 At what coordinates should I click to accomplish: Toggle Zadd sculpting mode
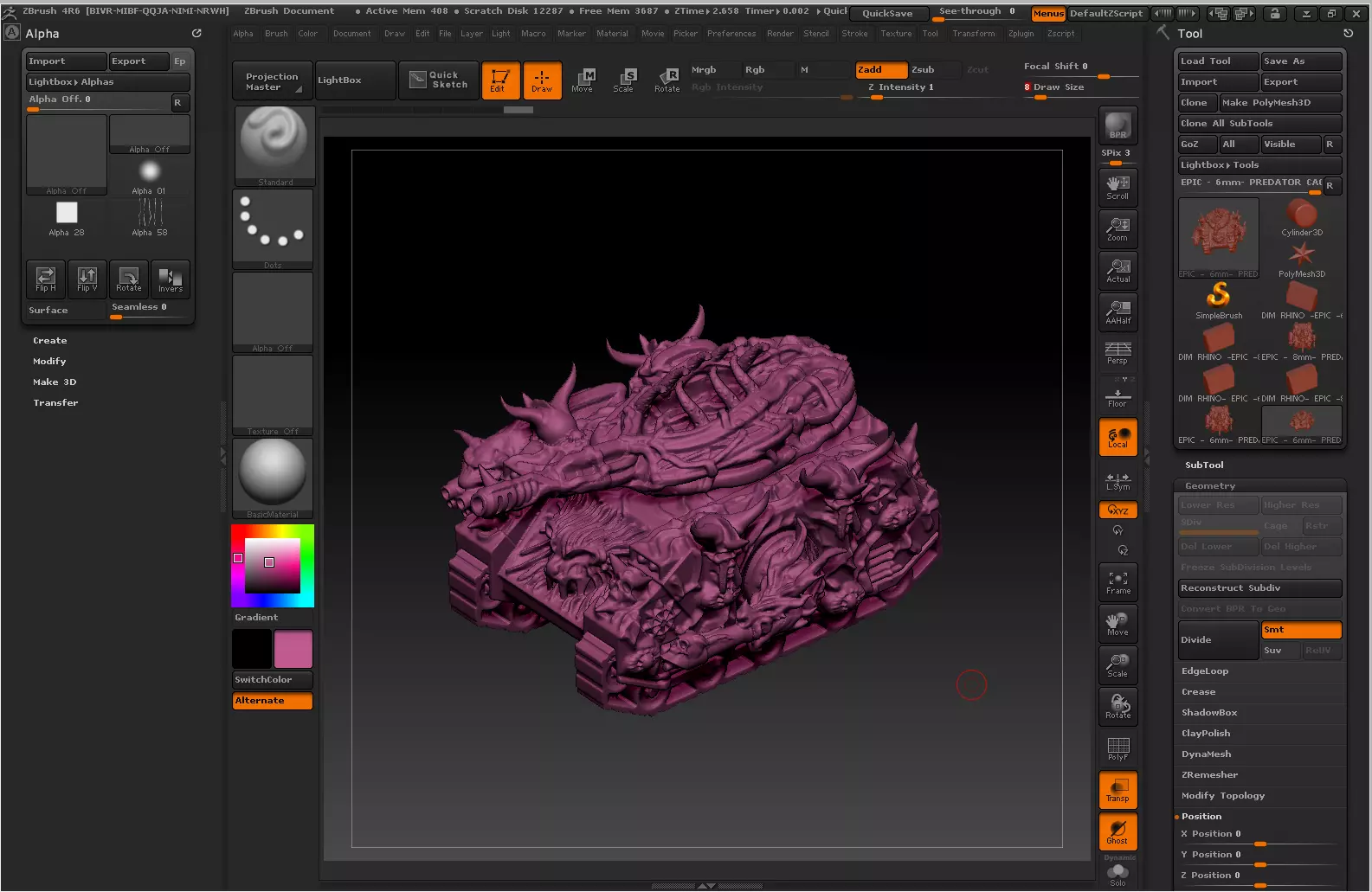(881, 70)
